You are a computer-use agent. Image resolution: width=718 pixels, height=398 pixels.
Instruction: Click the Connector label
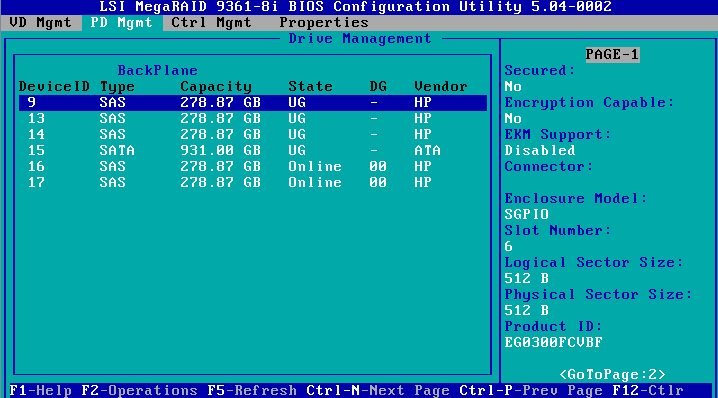[549, 167]
